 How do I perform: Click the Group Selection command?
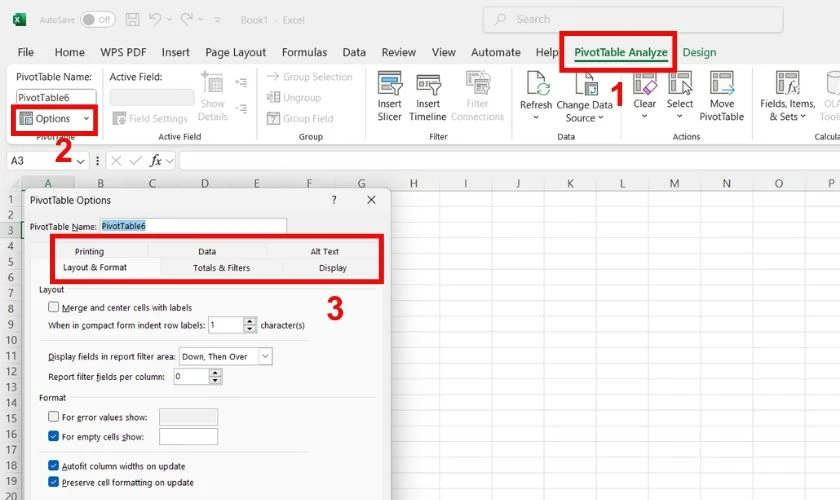click(x=310, y=77)
